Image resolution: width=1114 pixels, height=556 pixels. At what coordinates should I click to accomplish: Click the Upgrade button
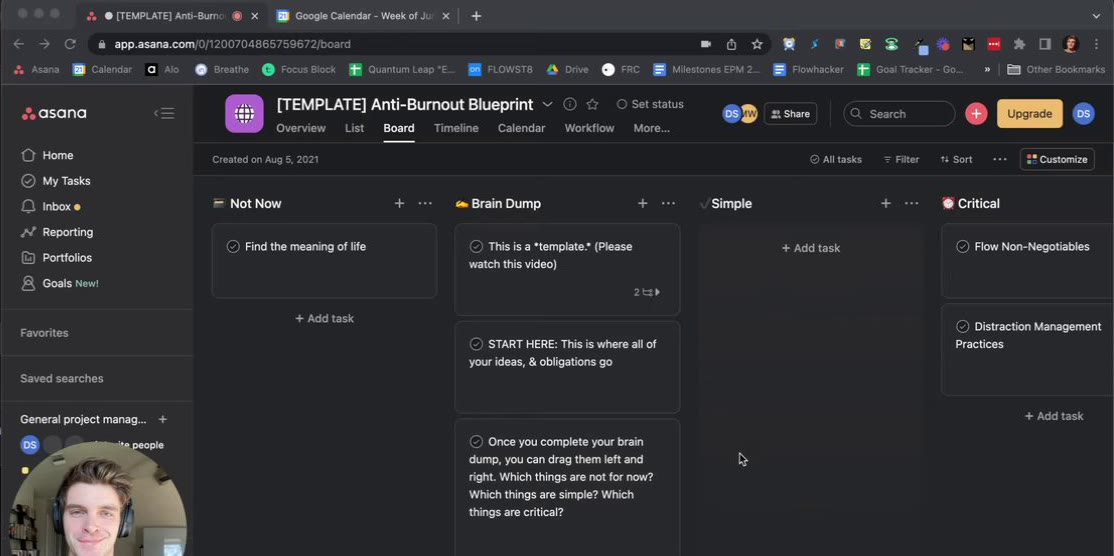point(1029,114)
